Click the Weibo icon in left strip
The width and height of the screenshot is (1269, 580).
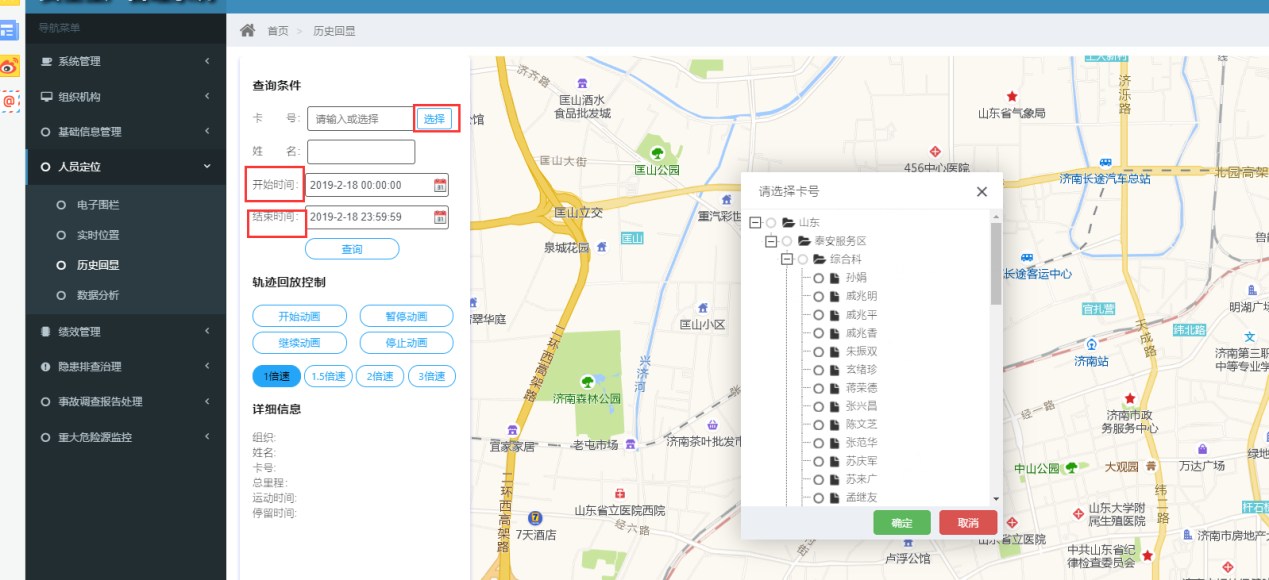(x=9, y=67)
